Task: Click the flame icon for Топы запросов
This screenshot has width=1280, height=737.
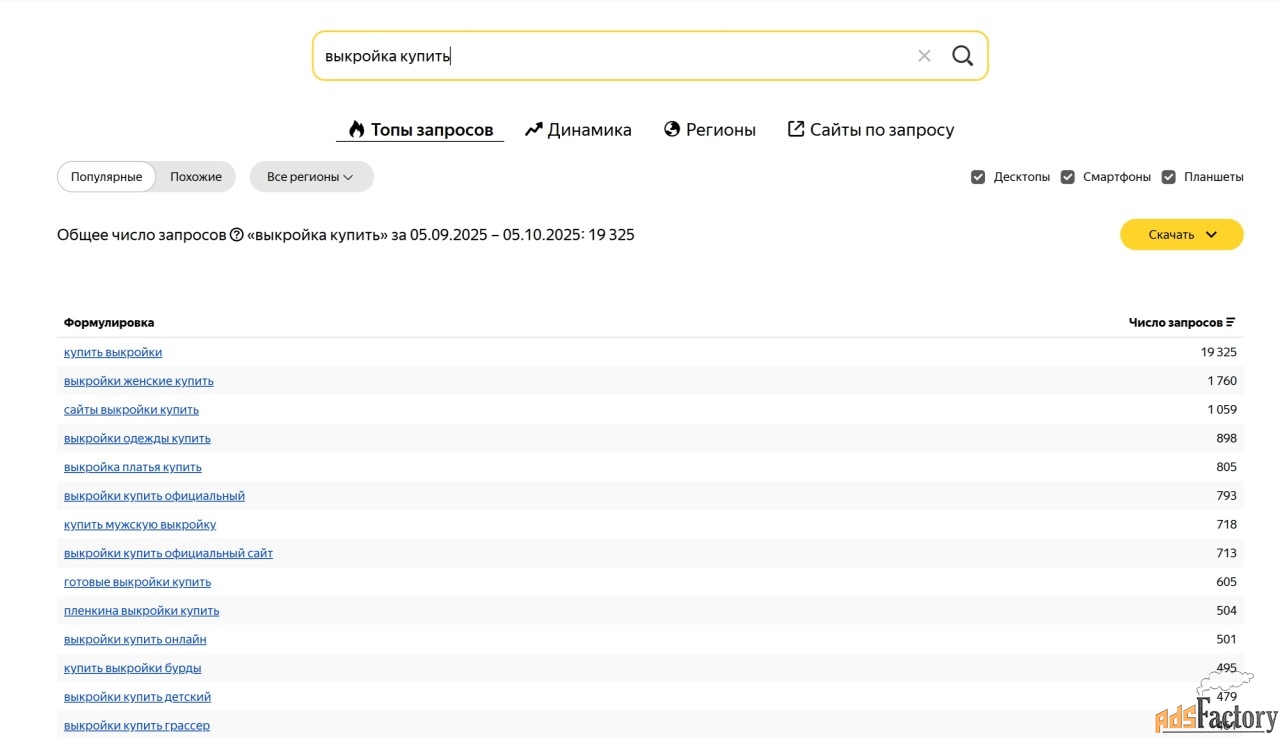Action: pyautogui.click(x=356, y=129)
